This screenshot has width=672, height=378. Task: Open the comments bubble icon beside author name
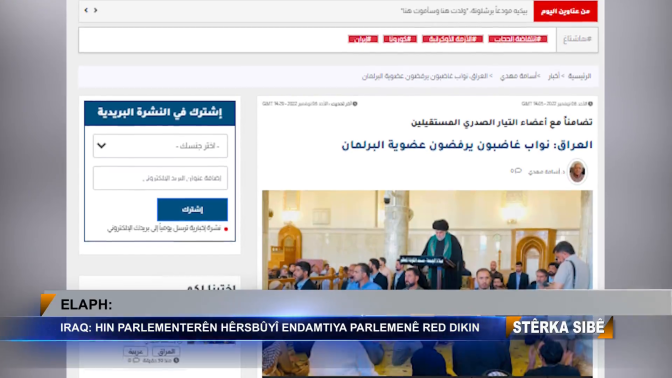(x=516, y=171)
